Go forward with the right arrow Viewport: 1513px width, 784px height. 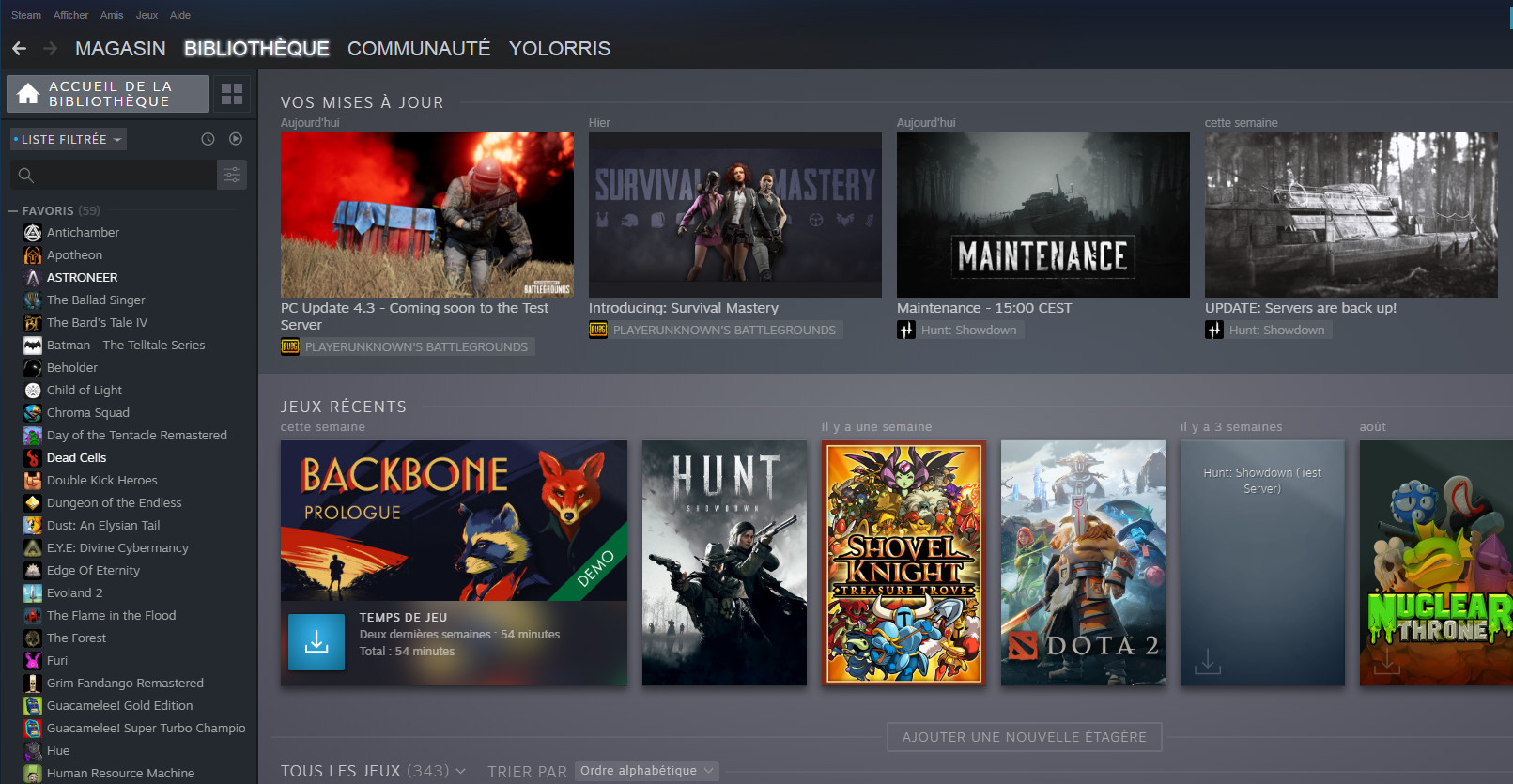[51, 48]
